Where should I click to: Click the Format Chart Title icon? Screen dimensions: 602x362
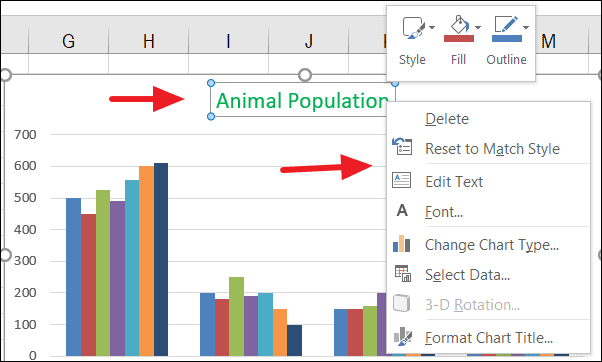tap(403, 337)
